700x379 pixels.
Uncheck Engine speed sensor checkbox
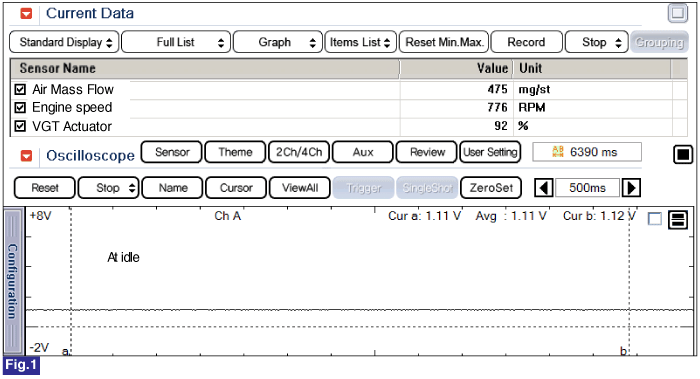tap(20, 108)
